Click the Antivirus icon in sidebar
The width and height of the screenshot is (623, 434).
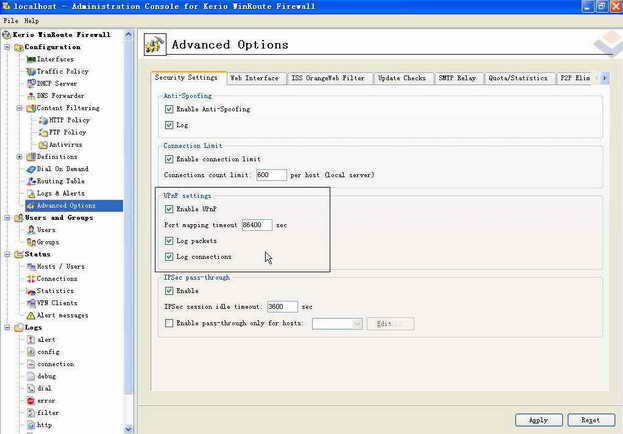click(43, 144)
